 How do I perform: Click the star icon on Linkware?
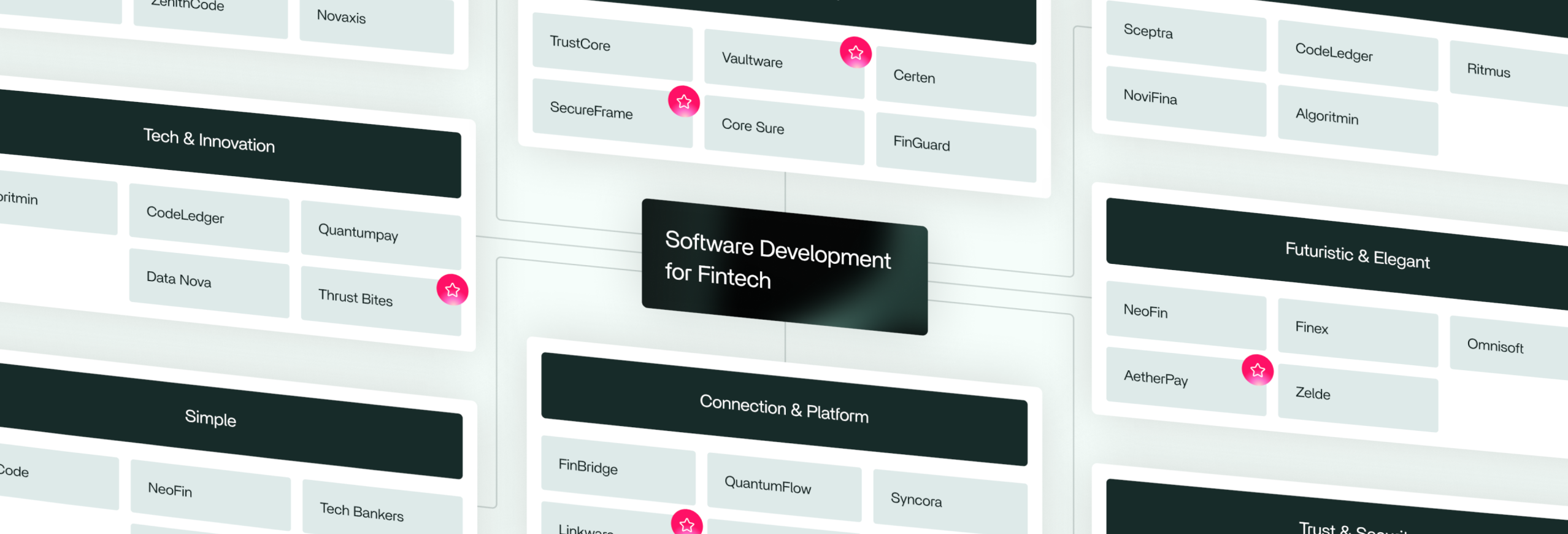[x=686, y=524]
